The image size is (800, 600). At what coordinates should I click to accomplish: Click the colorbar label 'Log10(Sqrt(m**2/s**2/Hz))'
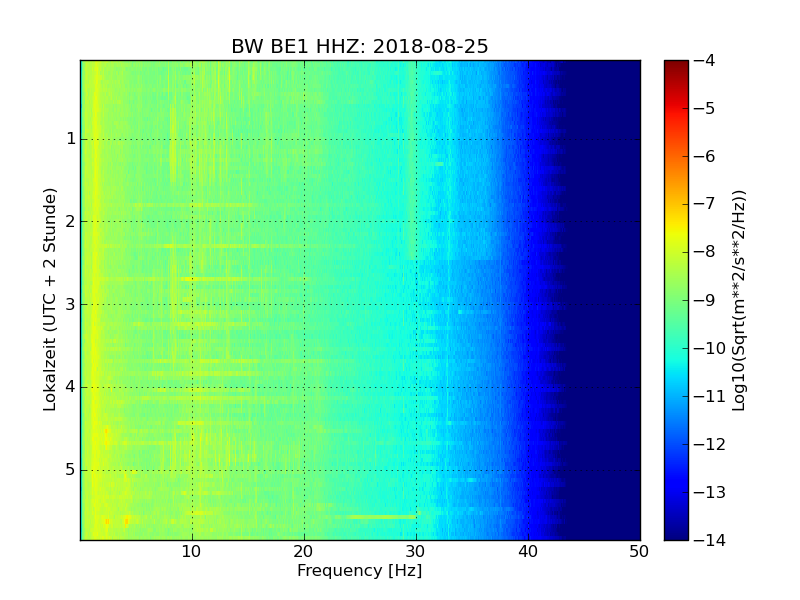click(x=738, y=300)
